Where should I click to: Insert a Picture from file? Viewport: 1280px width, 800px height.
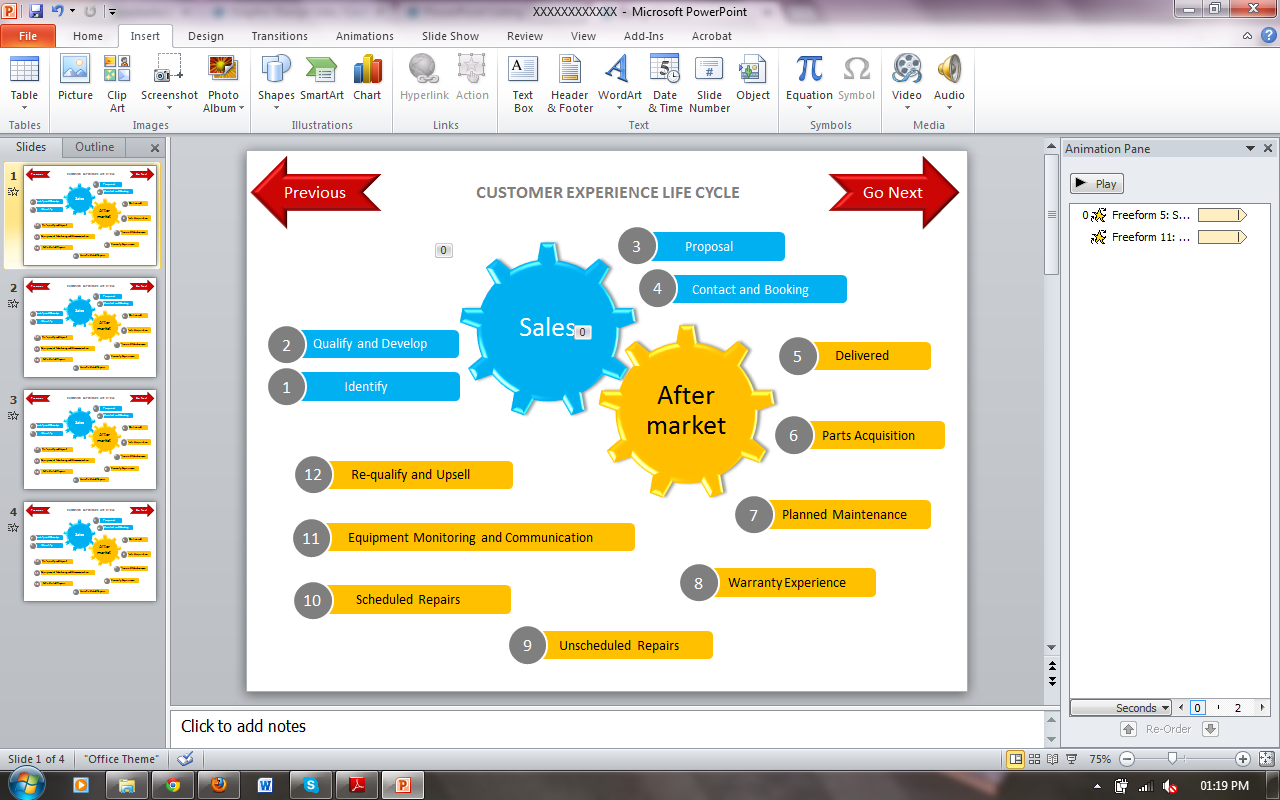pos(75,78)
